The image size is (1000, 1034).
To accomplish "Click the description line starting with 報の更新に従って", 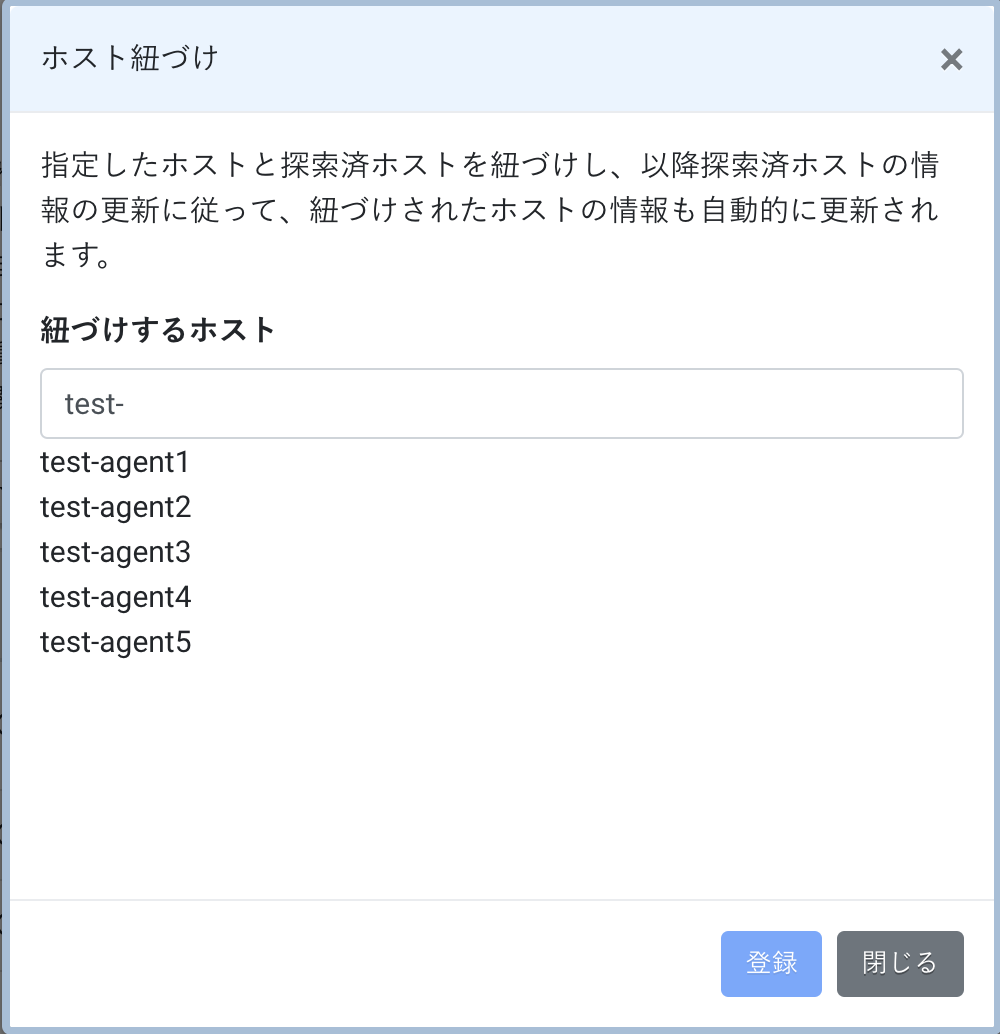I will coord(489,210).
